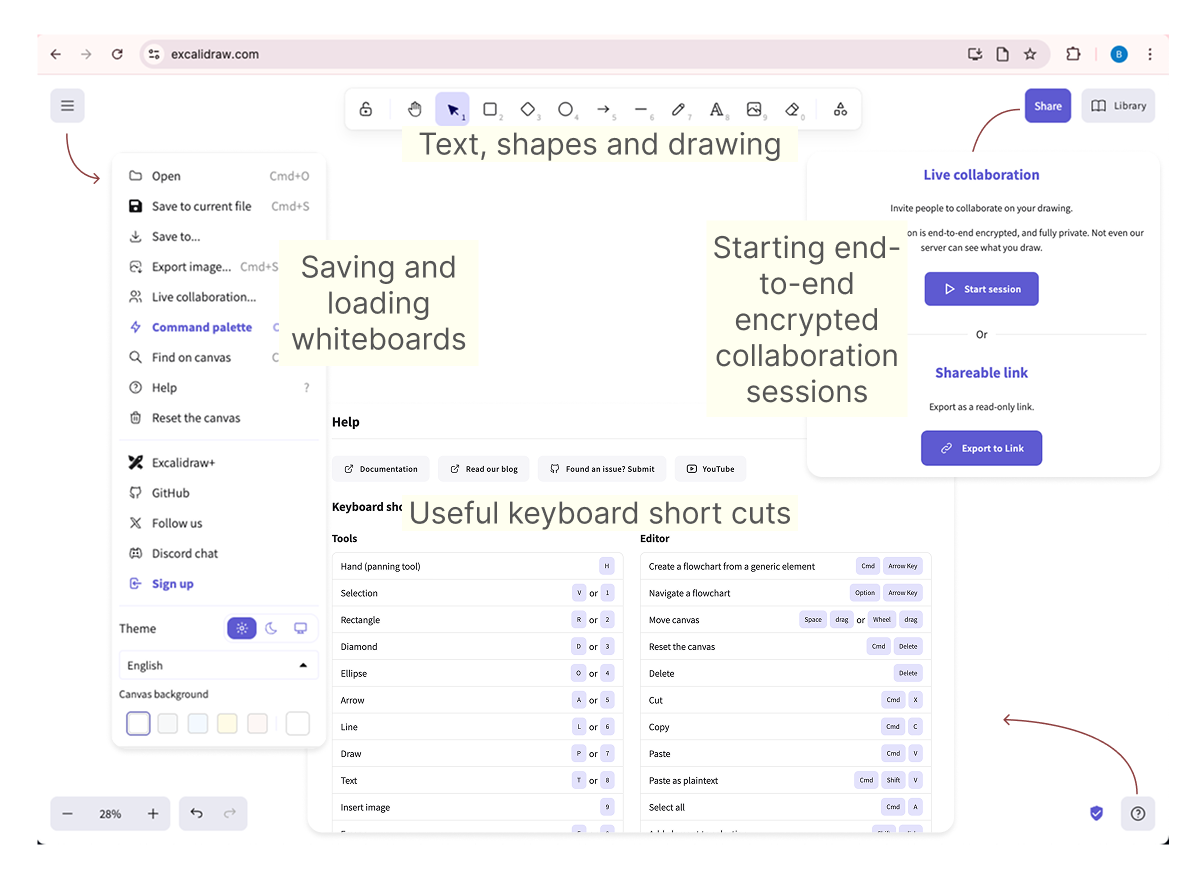The height and width of the screenshot is (879, 1200).
Task: Pick the light yellow canvas background swatch
Action: [x=228, y=723]
